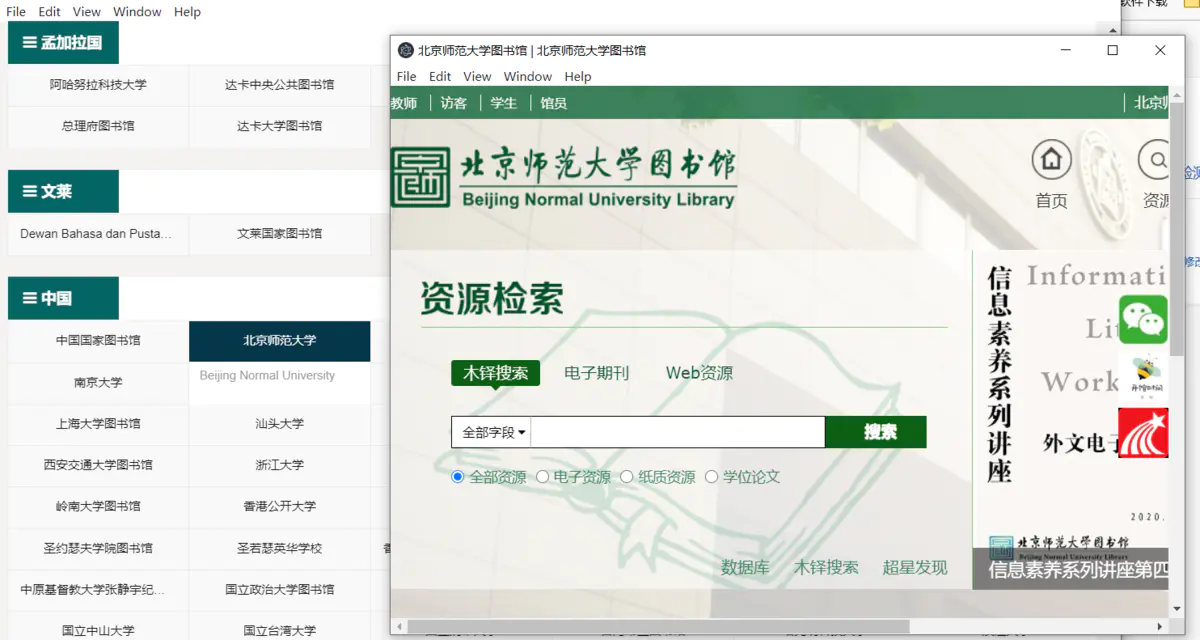Open 中国国家图书馆 entry
This screenshot has height=640, width=1200.
(98, 341)
